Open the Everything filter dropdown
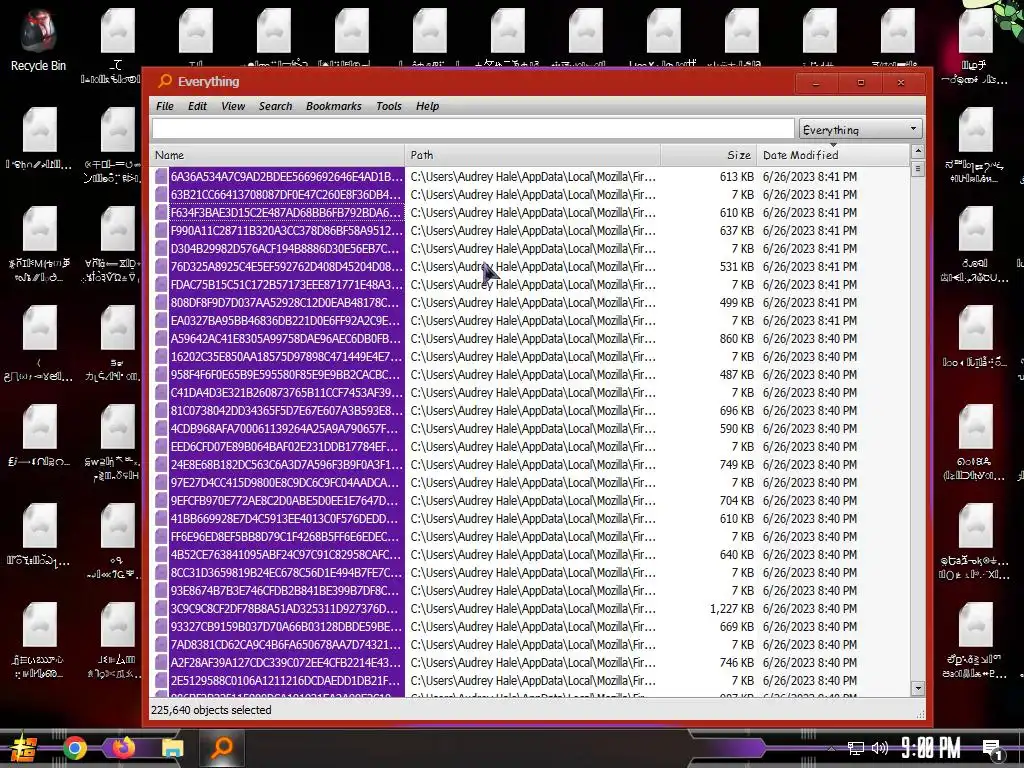This screenshot has width=1024, height=768. click(861, 129)
